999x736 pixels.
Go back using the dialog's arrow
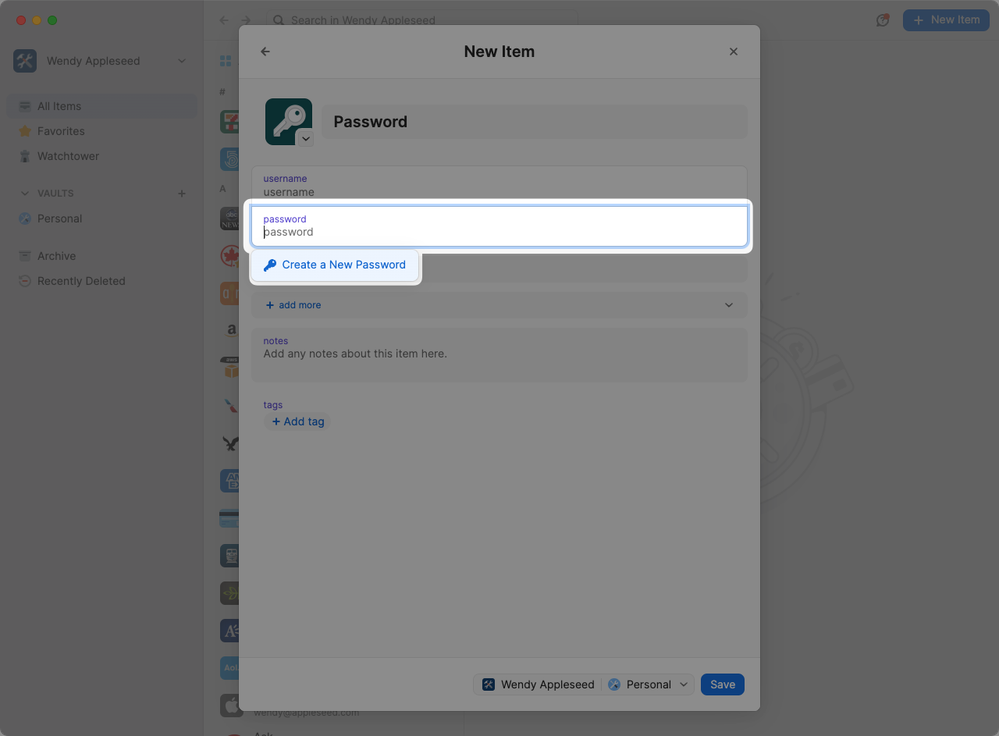[x=265, y=52]
